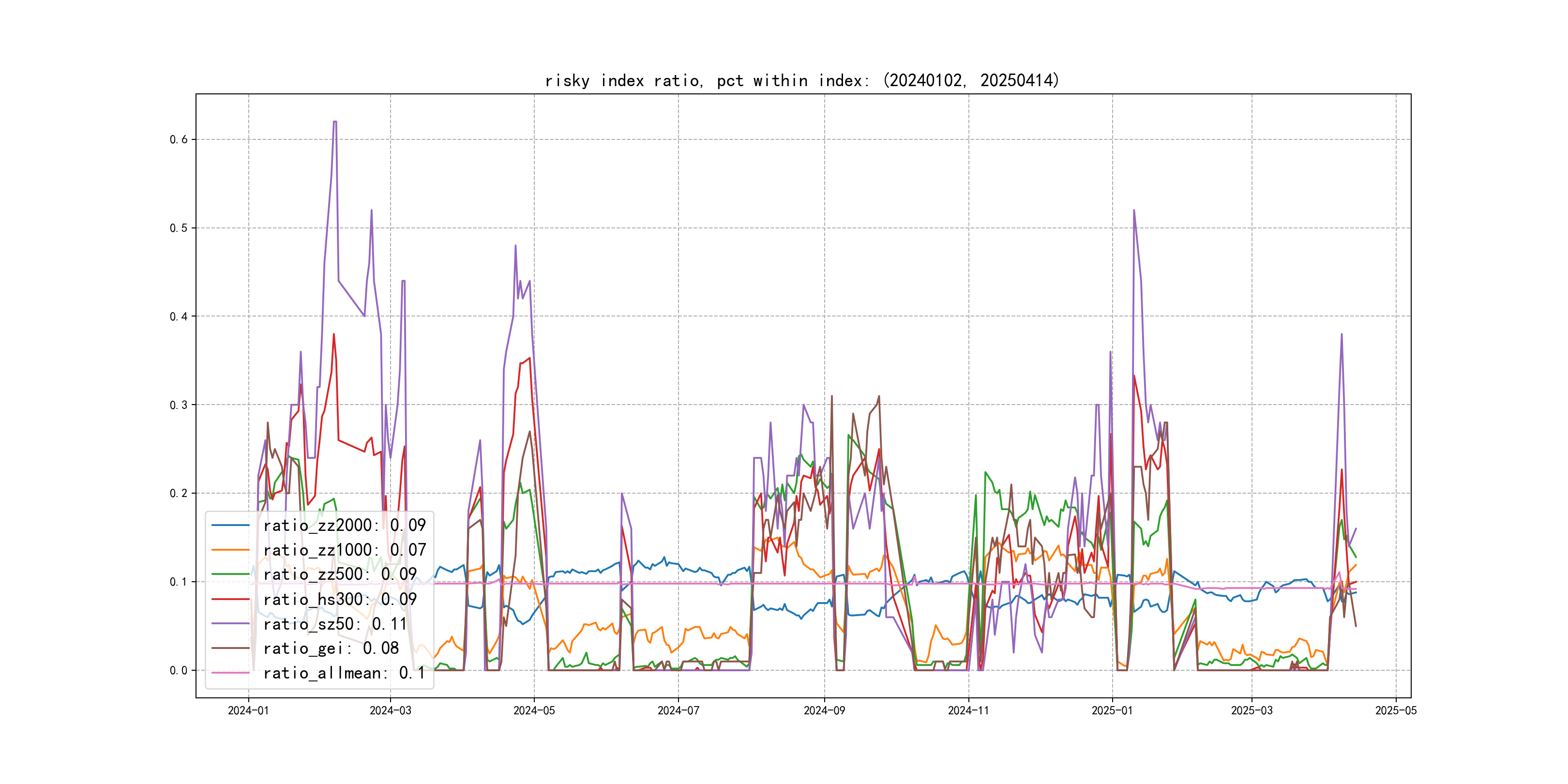Click the 2024-01 x-axis label
1568x784 pixels.
248,710
